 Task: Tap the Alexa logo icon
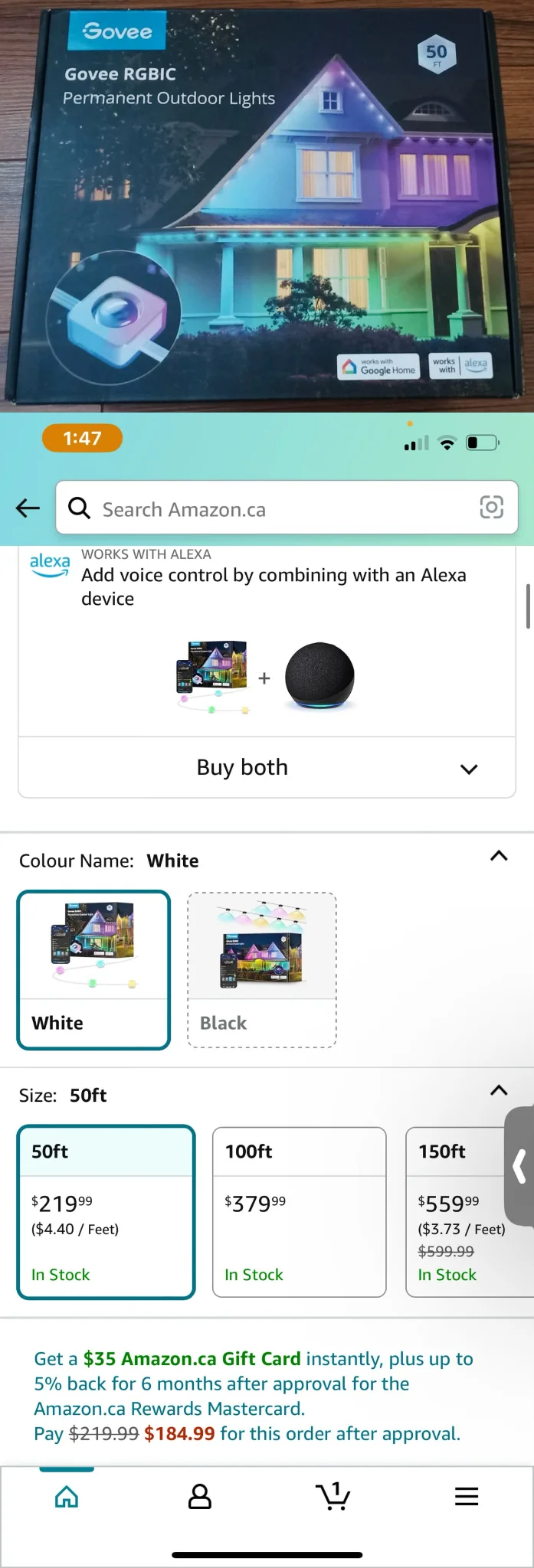click(50, 565)
